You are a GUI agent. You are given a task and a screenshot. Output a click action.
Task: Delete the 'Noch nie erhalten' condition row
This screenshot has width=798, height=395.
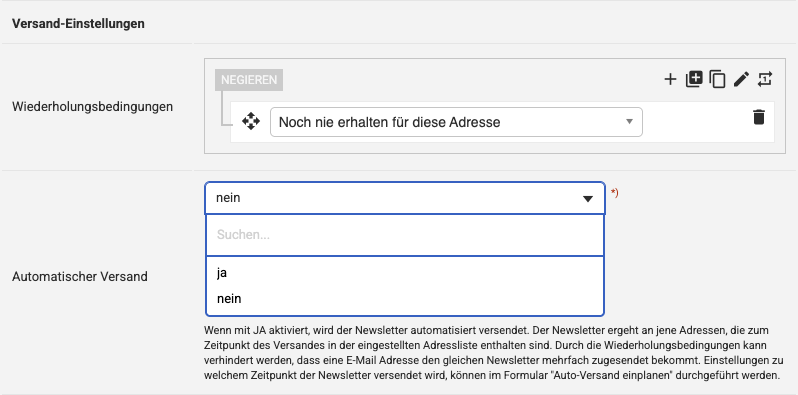pos(758,117)
